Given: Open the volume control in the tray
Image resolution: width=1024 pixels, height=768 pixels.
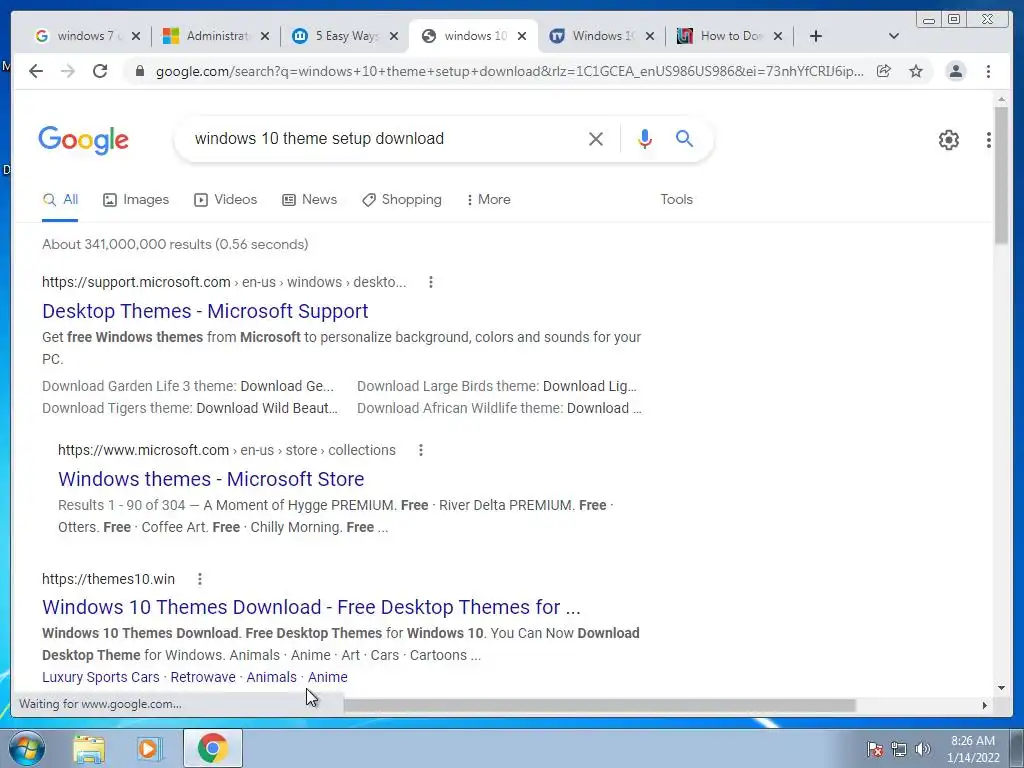Looking at the screenshot, I should pos(922,749).
